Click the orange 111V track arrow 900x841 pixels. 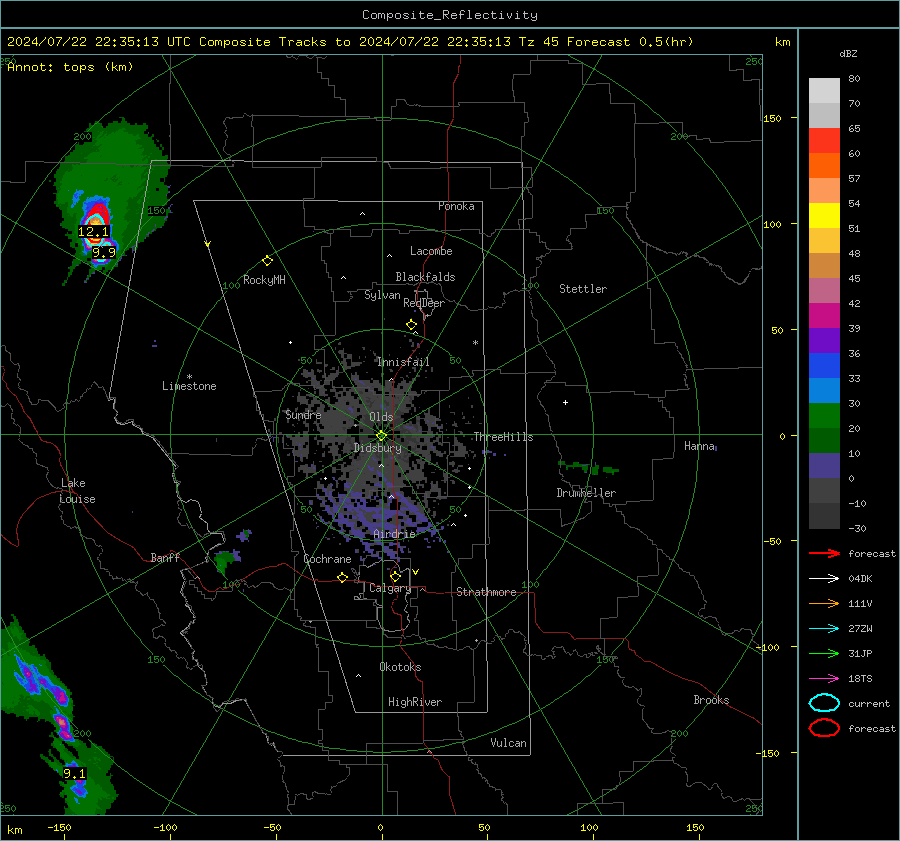click(824, 603)
